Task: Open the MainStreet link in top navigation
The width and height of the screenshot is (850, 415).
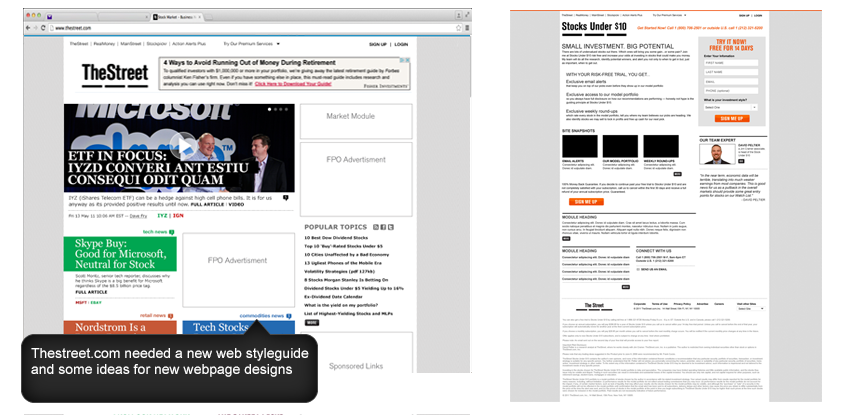Action: (131, 44)
